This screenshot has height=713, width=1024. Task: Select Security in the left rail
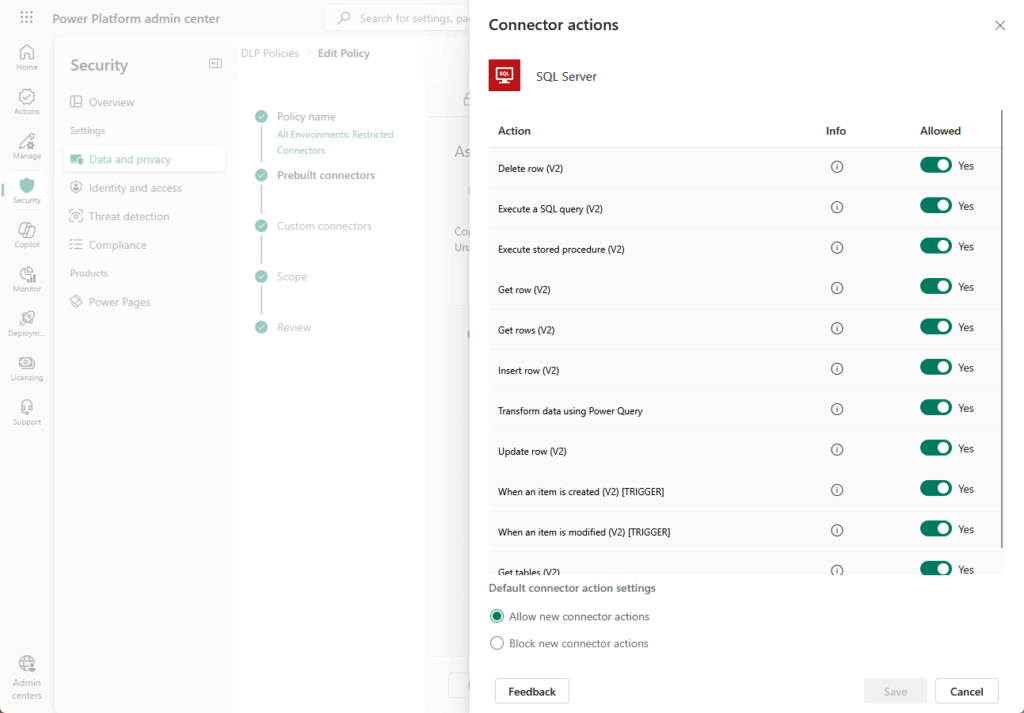pyautogui.click(x=27, y=191)
